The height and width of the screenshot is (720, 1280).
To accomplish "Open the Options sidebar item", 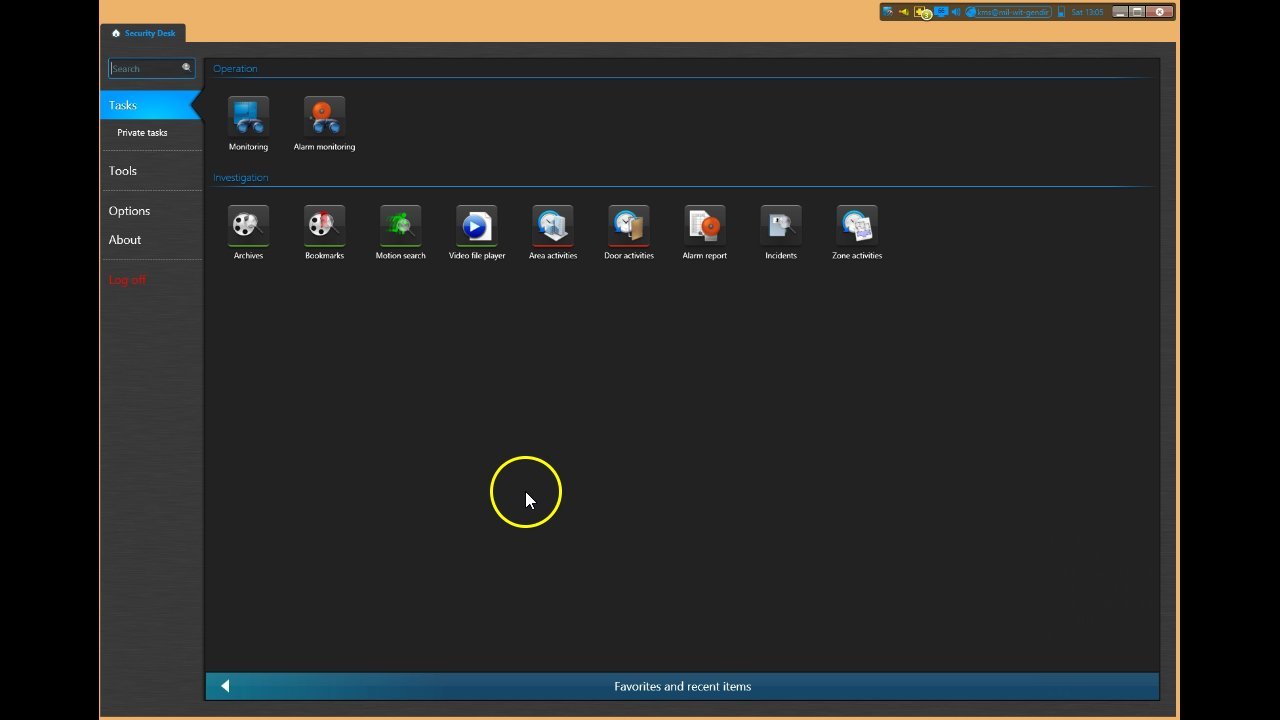I will [x=129, y=211].
